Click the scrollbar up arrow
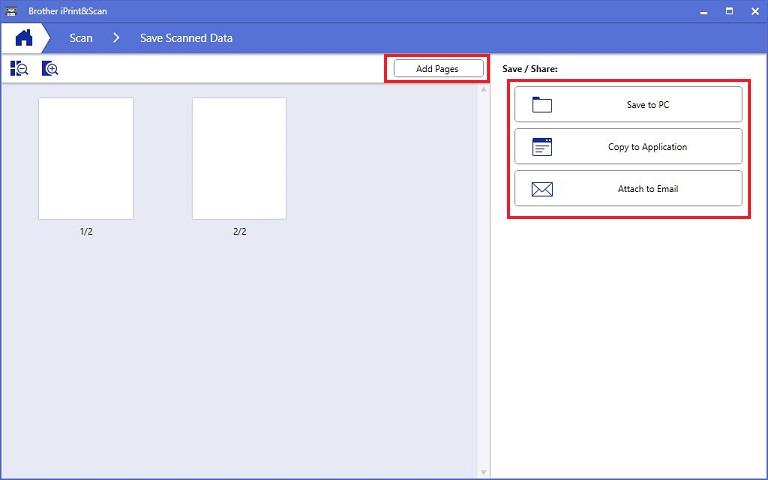The image size is (768, 480). [484, 89]
